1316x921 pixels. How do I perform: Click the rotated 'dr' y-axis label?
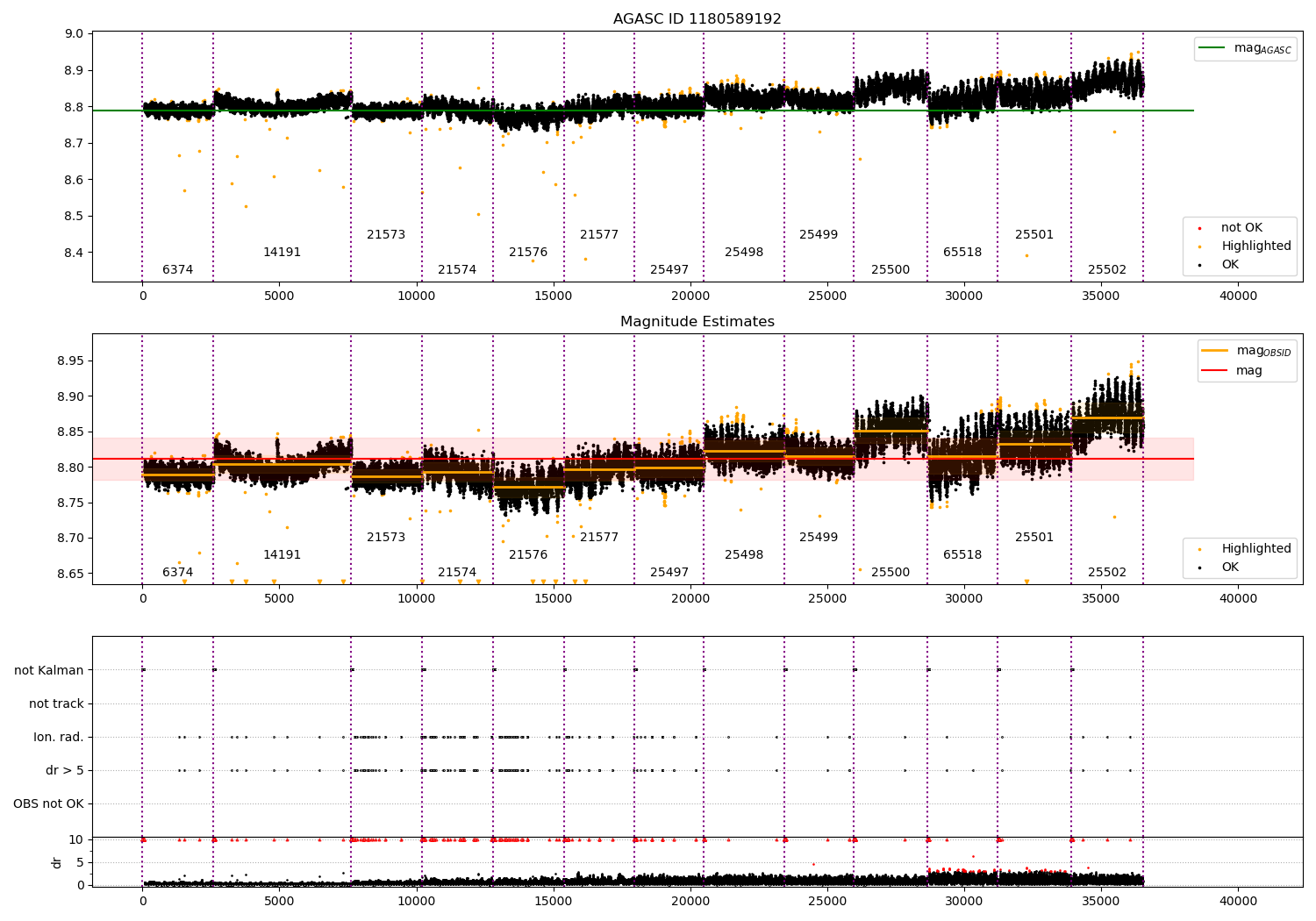(x=57, y=862)
